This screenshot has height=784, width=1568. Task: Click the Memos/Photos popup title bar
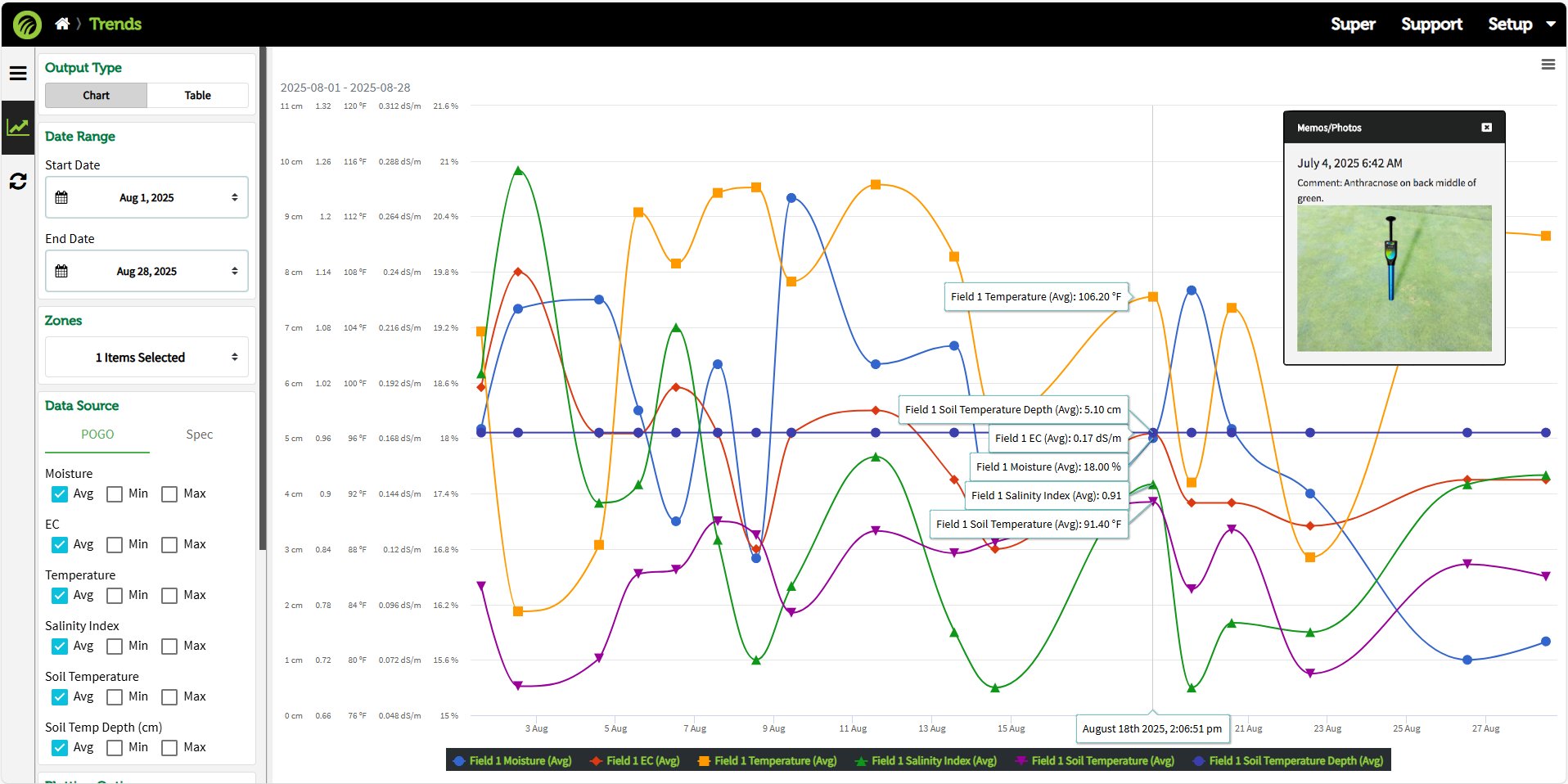(1394, 128)
